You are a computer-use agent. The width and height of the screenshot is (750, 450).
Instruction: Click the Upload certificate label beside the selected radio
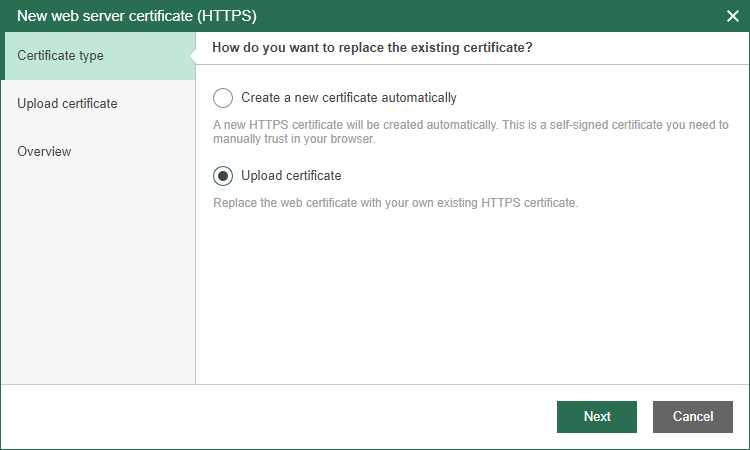pyautogui.click(x=291, y=176)
